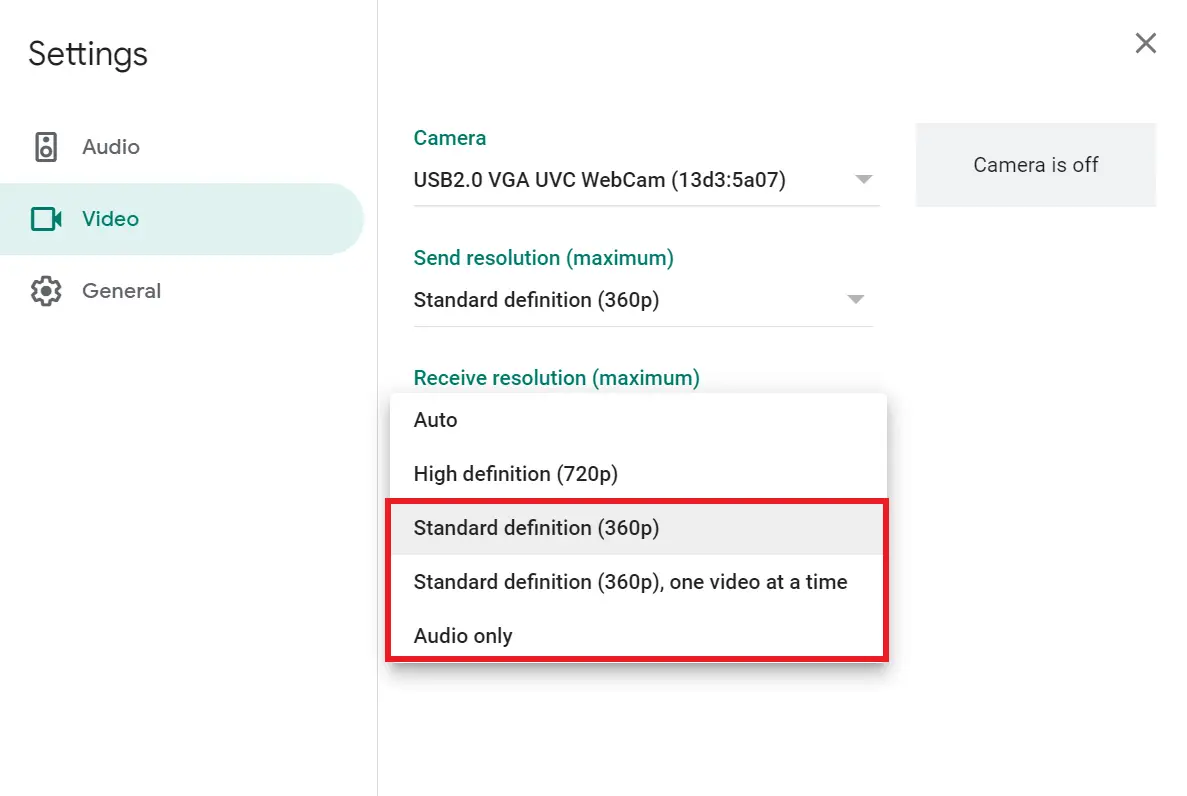Click the Camera is off preview box
The height and width of the screenshot is (796, 1187).
coord(1036,164)
